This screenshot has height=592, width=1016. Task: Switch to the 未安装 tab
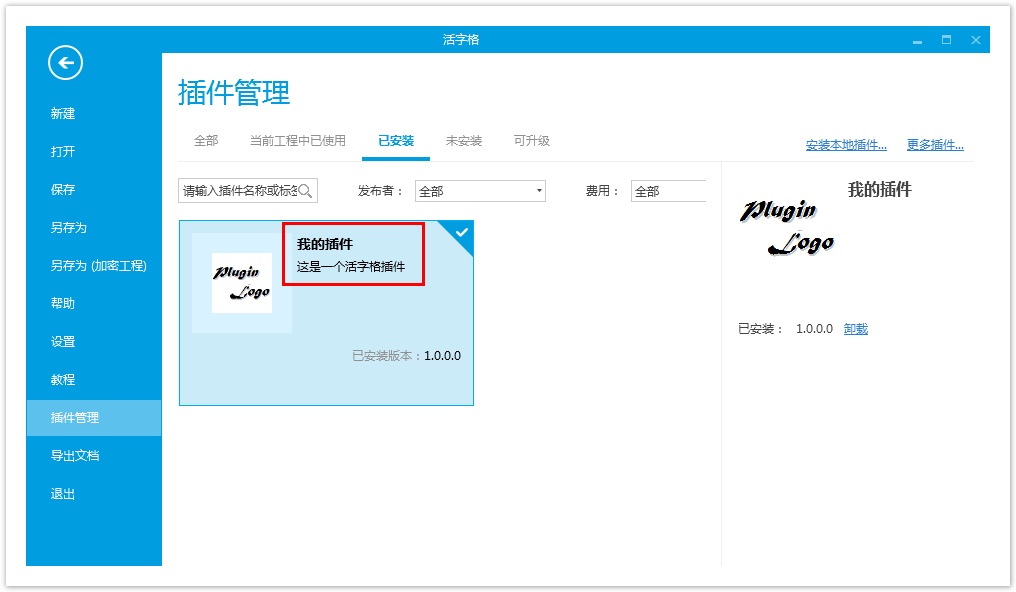(464, 141)
